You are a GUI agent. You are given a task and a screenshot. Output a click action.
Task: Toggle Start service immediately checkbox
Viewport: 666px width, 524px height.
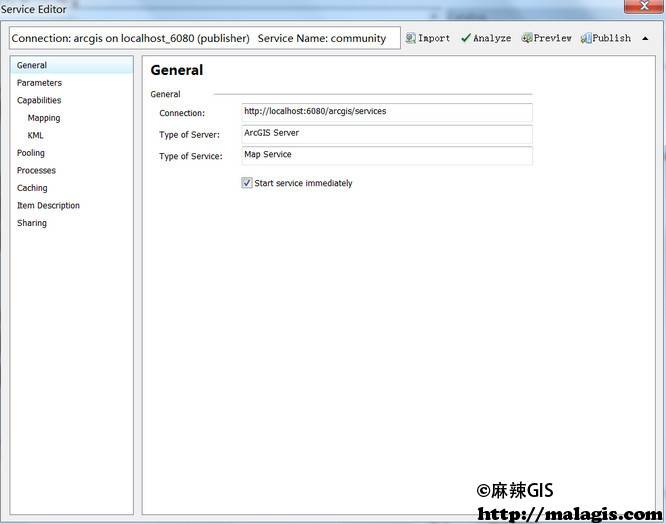pos(247,183)
